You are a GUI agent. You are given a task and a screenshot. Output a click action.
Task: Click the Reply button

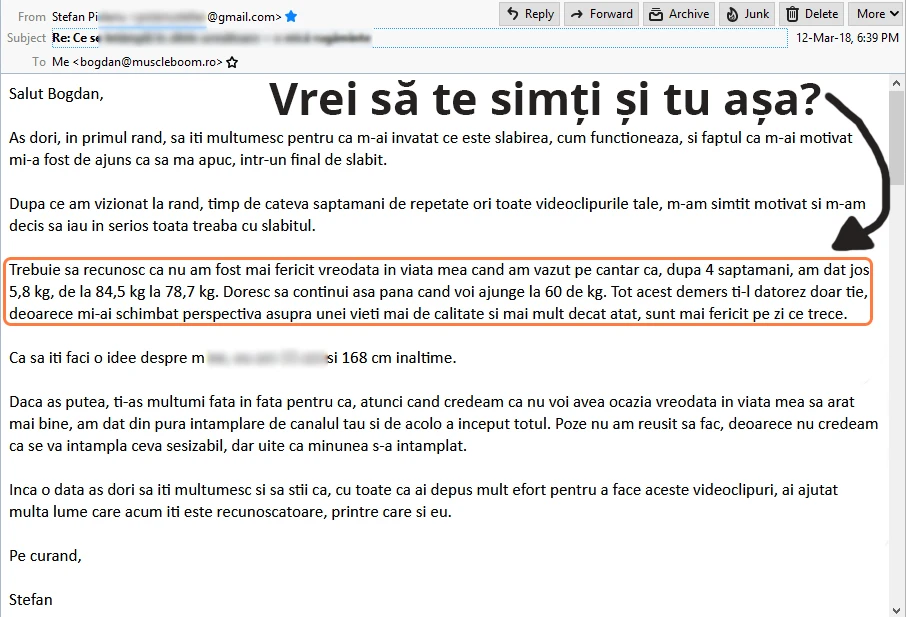pos(530,14)
